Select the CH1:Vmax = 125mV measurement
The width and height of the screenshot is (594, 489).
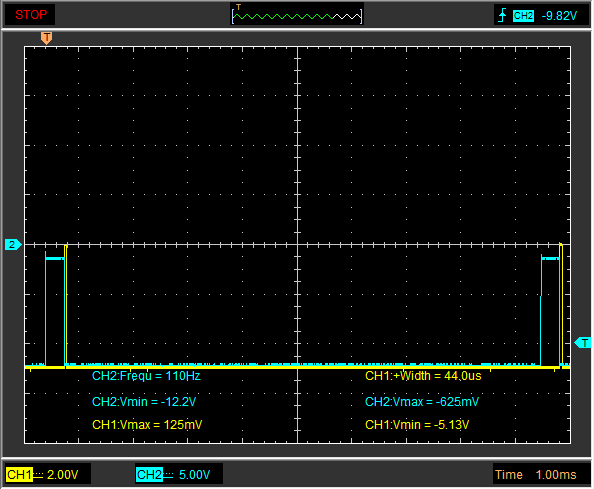pos(147,425)
